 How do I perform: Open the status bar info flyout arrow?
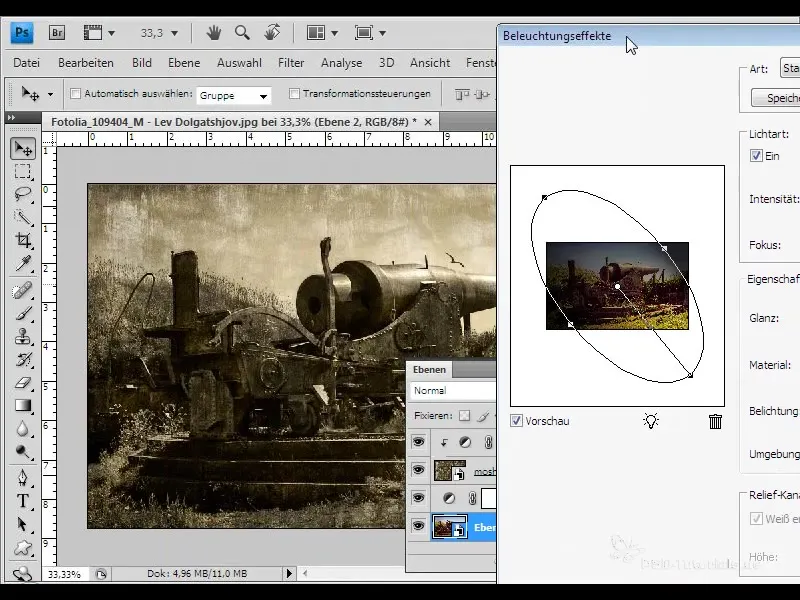tap(289, 573)
